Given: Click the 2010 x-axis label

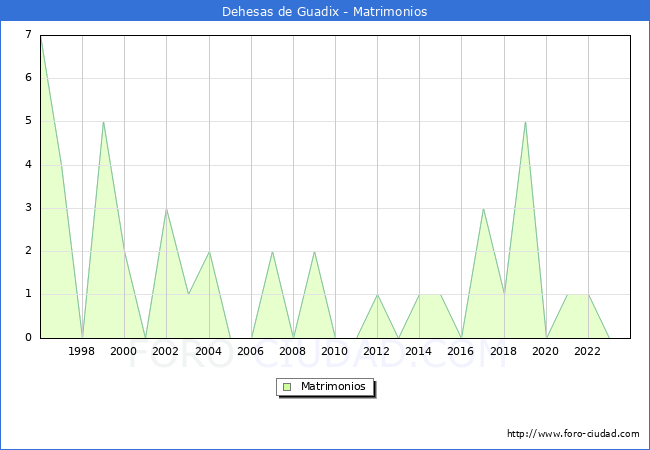Looking at the screenshot, I should coord(335,351).
